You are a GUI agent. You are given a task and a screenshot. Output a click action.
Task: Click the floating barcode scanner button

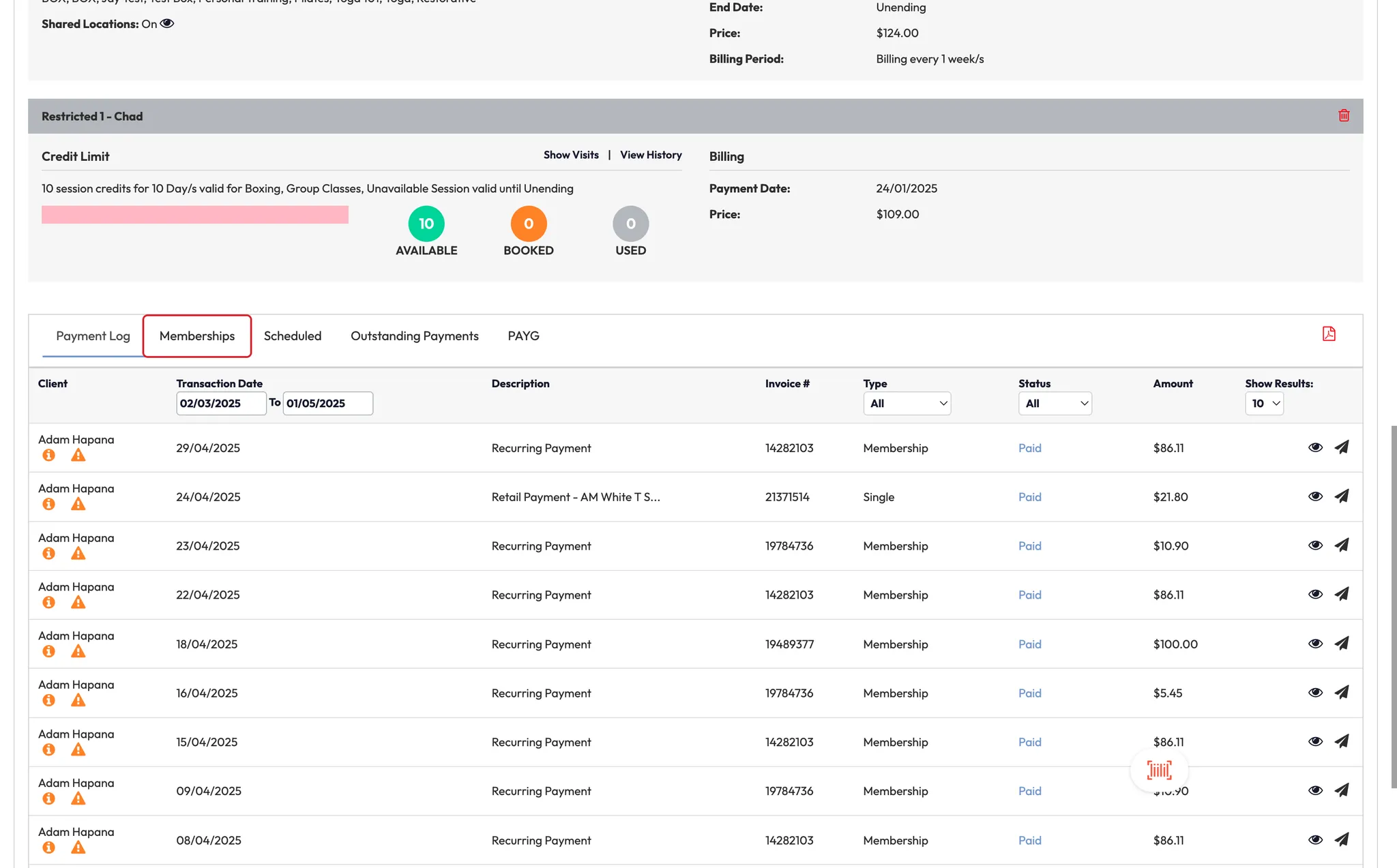pos(1159,770)
